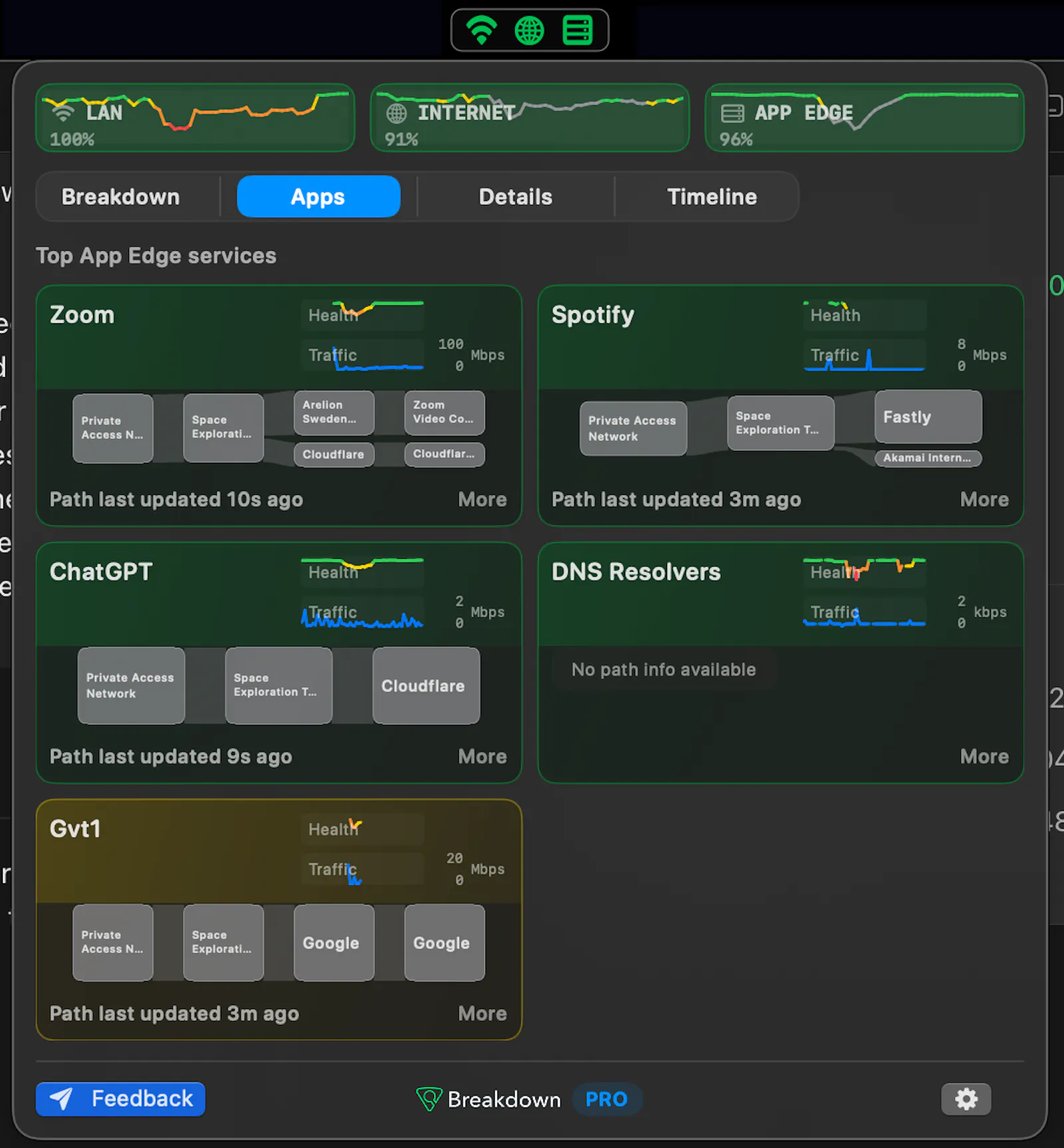
Task: Click Zoom's Health sparkline
Action: coord(362,315)
